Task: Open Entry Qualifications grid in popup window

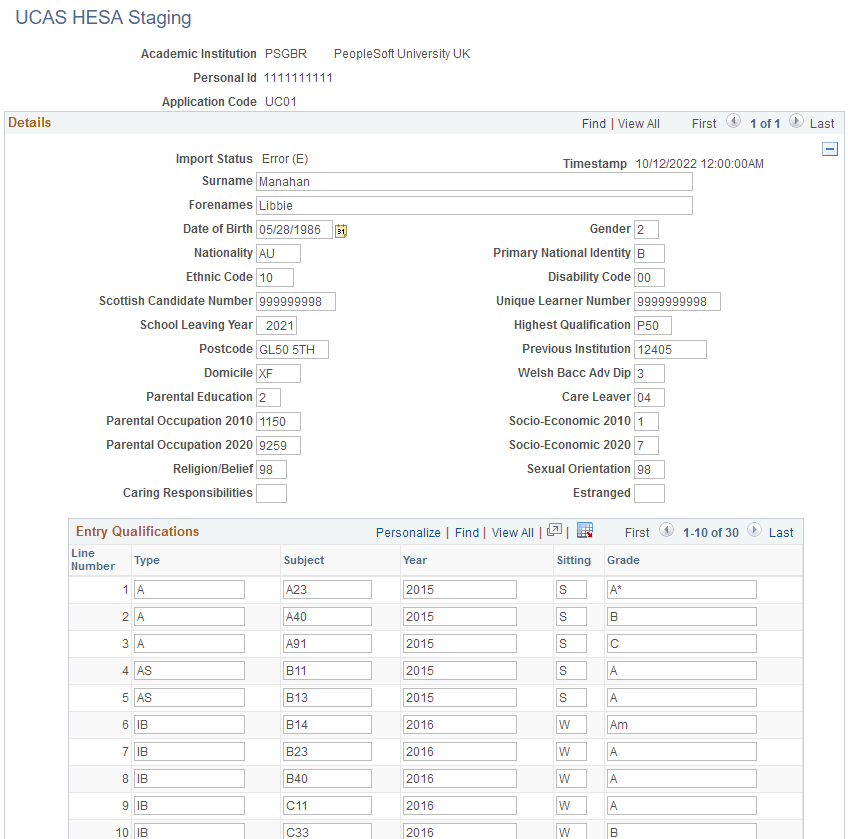Action: pos(555,532)
